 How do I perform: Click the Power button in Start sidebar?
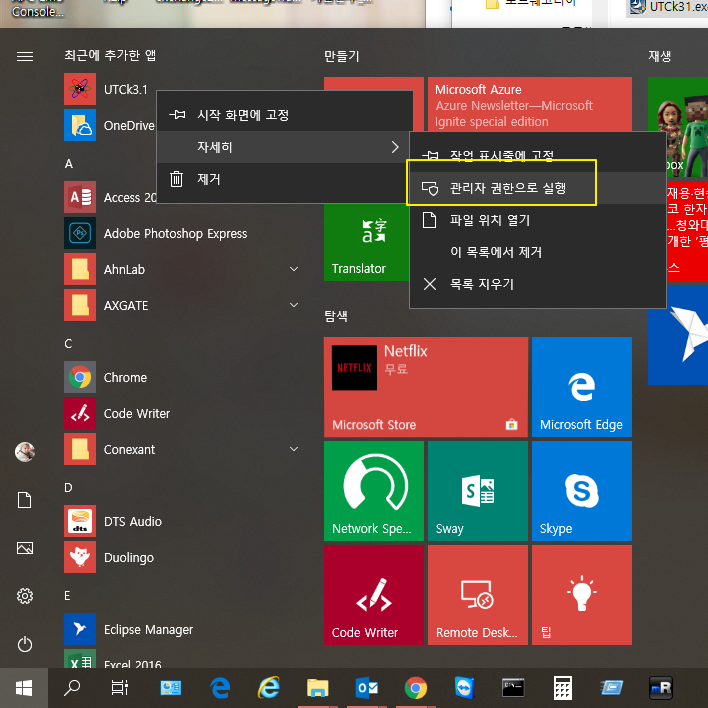(x=25, y=644)
